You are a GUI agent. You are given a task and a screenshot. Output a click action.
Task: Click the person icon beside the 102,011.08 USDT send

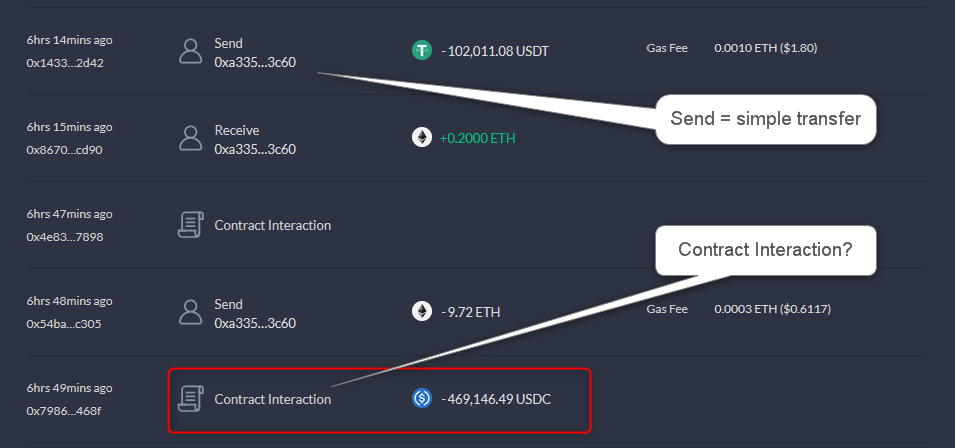click(x=190, y=52)
